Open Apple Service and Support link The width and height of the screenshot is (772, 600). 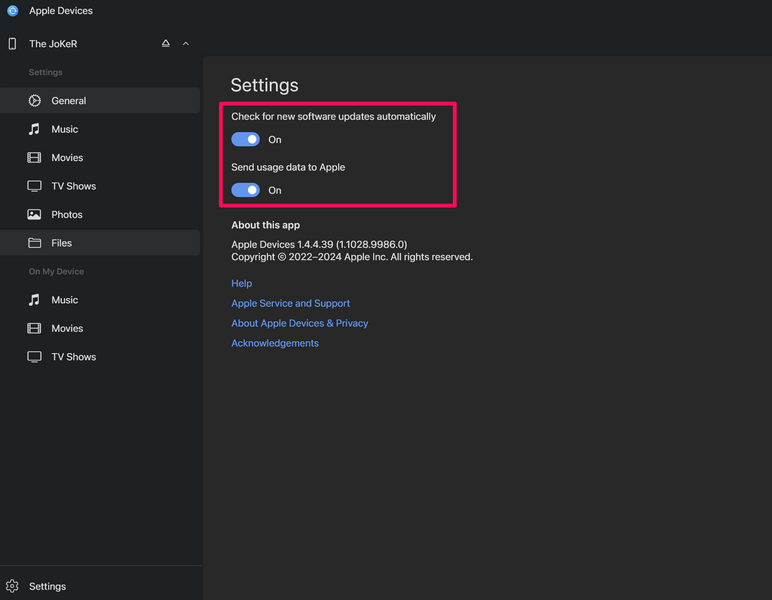(290, 303)
